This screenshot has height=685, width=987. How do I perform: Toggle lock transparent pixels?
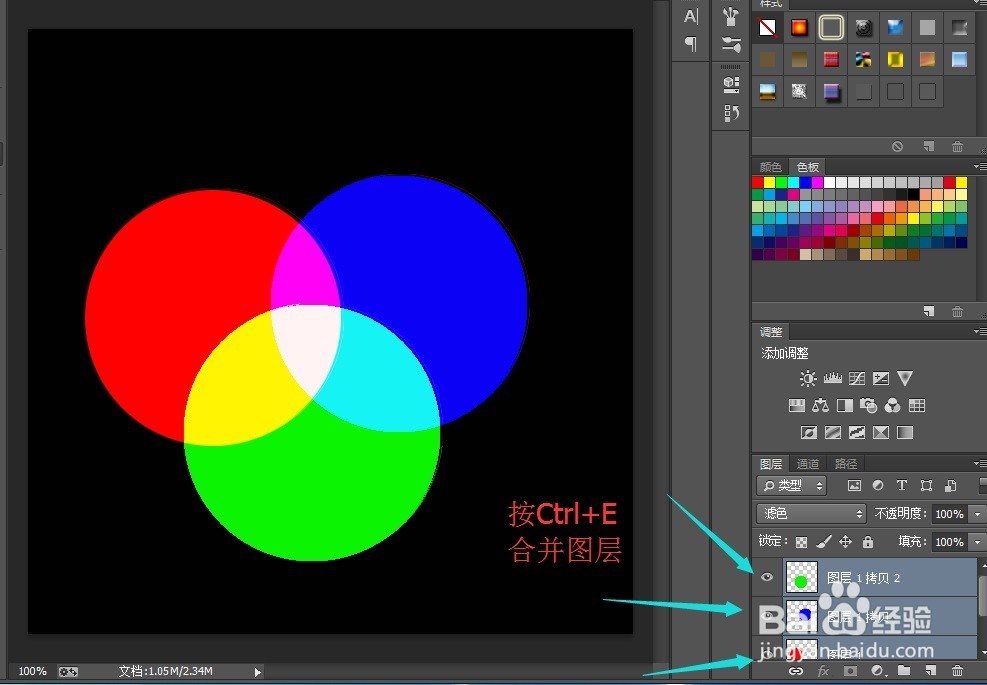(x=801, y=541)
